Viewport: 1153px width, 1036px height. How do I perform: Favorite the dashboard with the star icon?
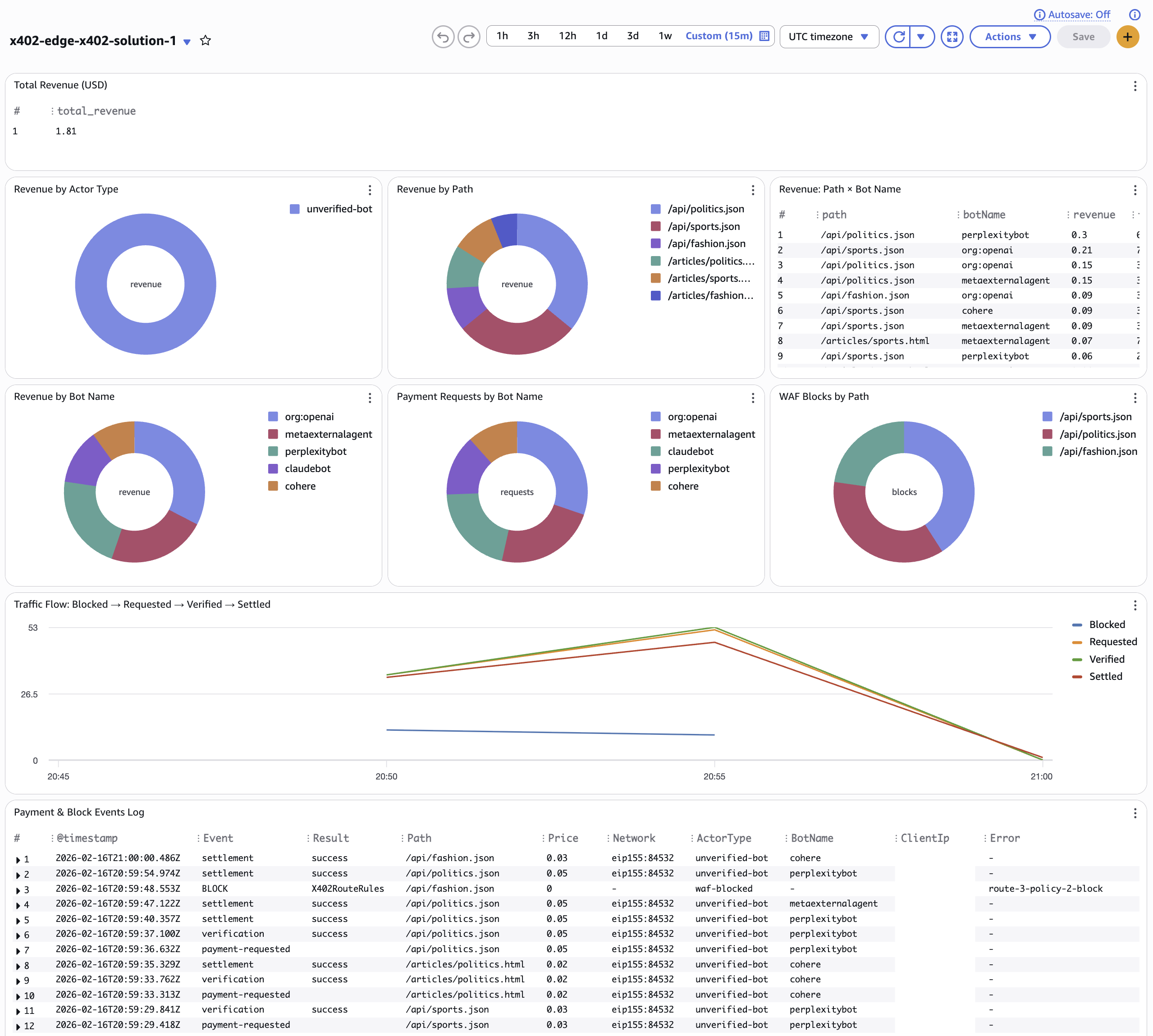(x=206, y=41)
